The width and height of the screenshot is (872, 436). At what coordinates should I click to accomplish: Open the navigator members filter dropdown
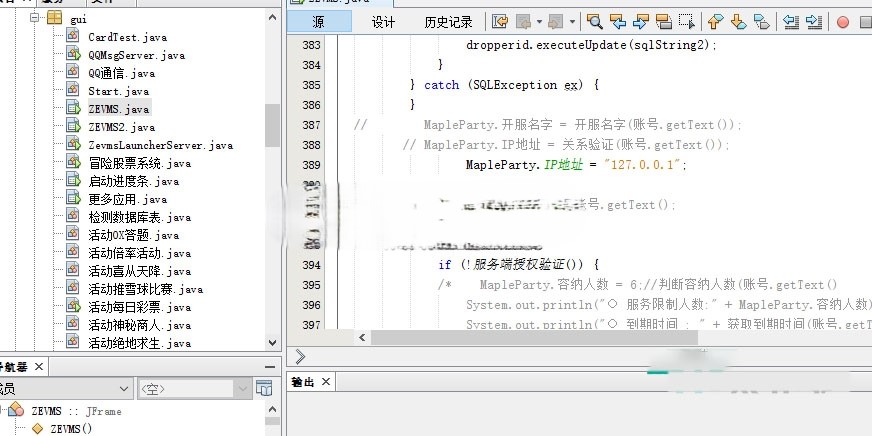coord(123,388)
